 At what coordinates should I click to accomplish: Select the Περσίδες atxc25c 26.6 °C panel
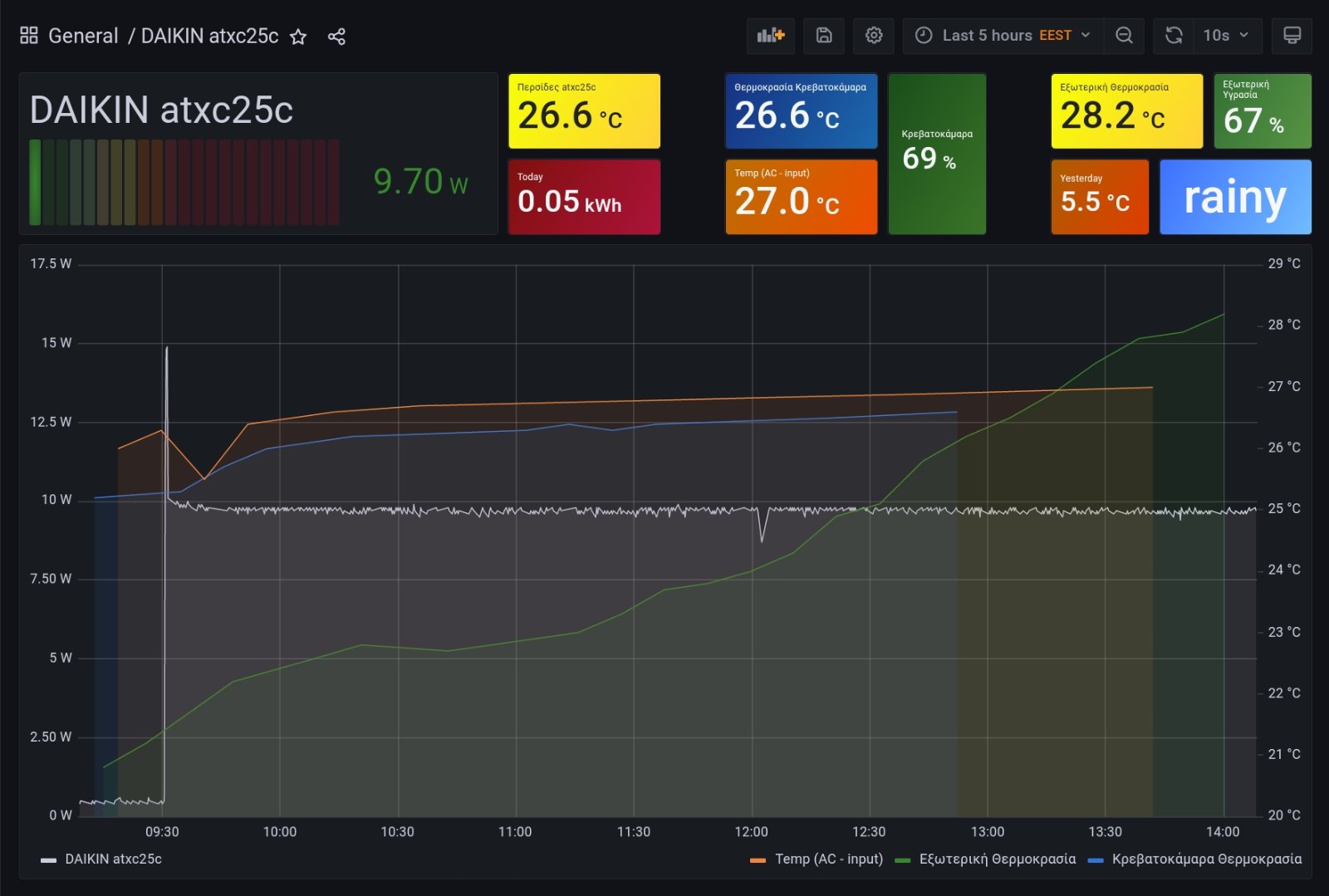584,111
